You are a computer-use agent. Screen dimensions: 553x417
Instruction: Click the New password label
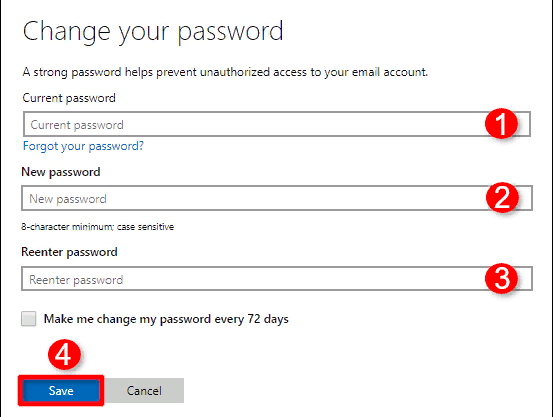(61, 172)
